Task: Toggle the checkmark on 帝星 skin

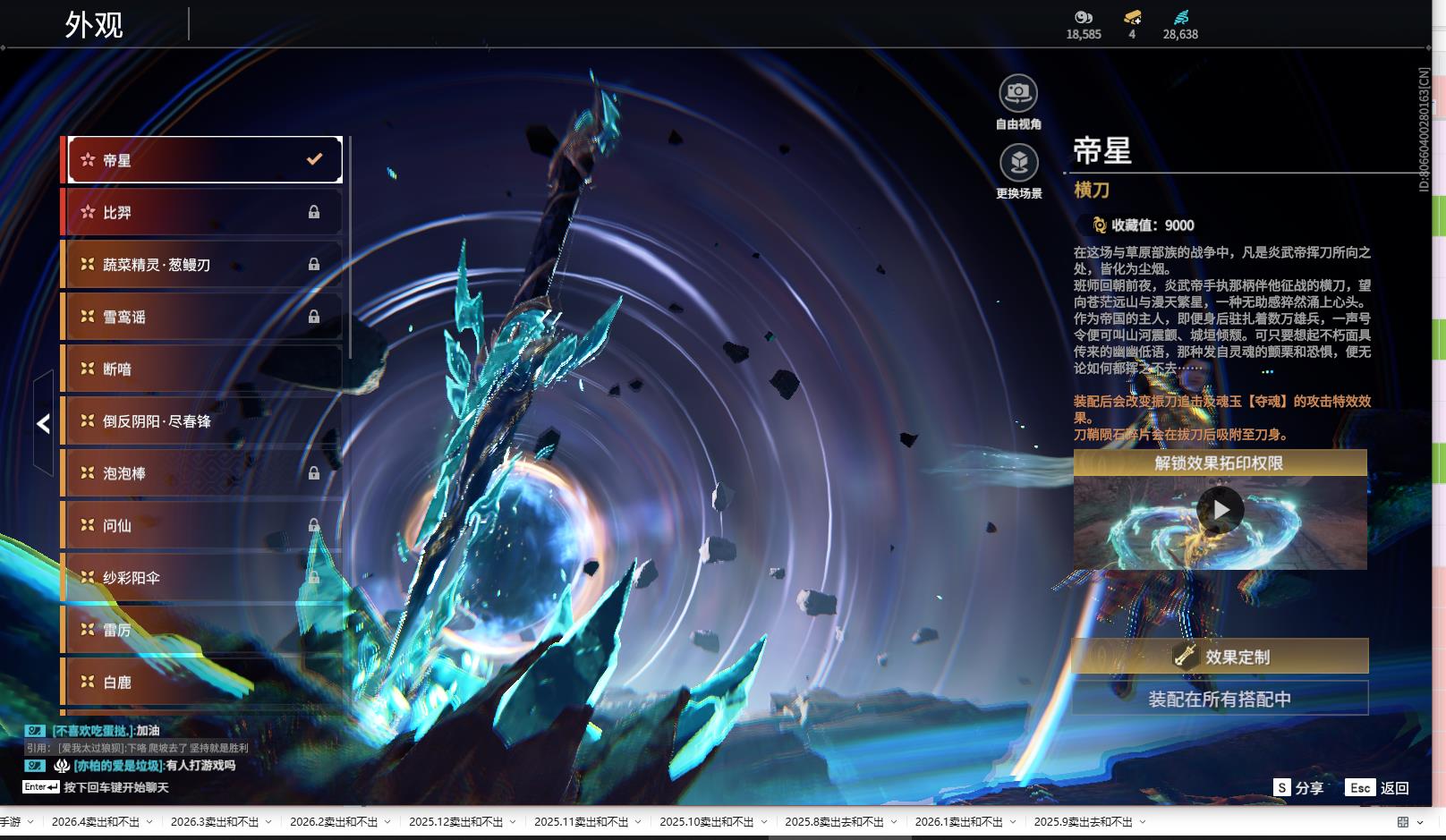Action: (314, 159)
